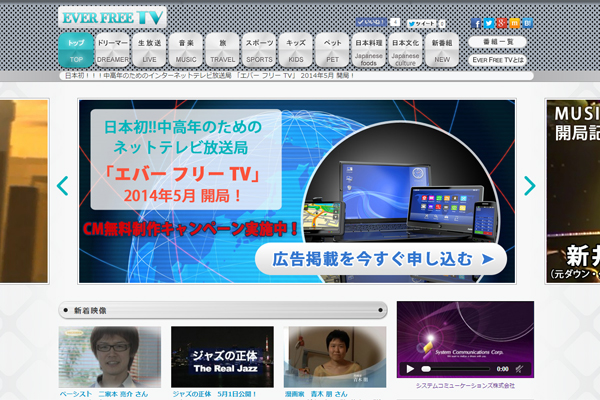Click the EVER FREE TV logo
600x400 pixels.
(x=112, y=17)
